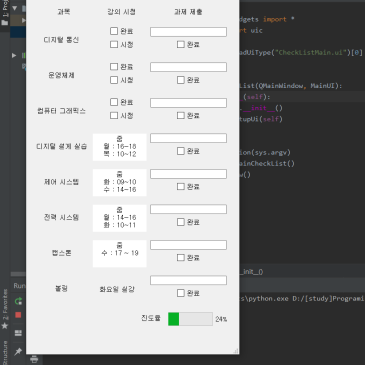Open the 2: Favorites side tab
The width and height of the screenshot is (365, 365).
coord(5,304)
